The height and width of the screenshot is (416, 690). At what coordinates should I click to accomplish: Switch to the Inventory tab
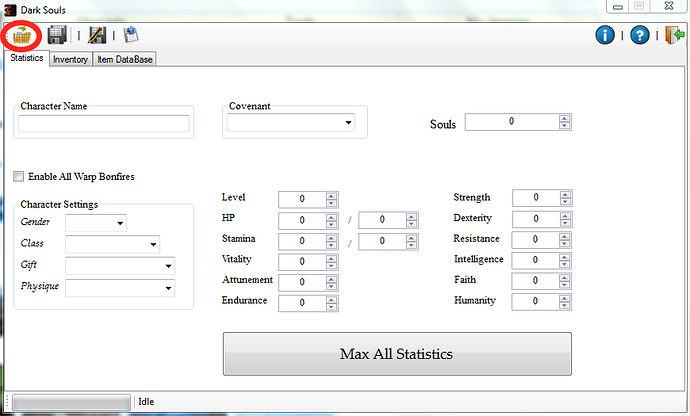(x=70, y=59)
